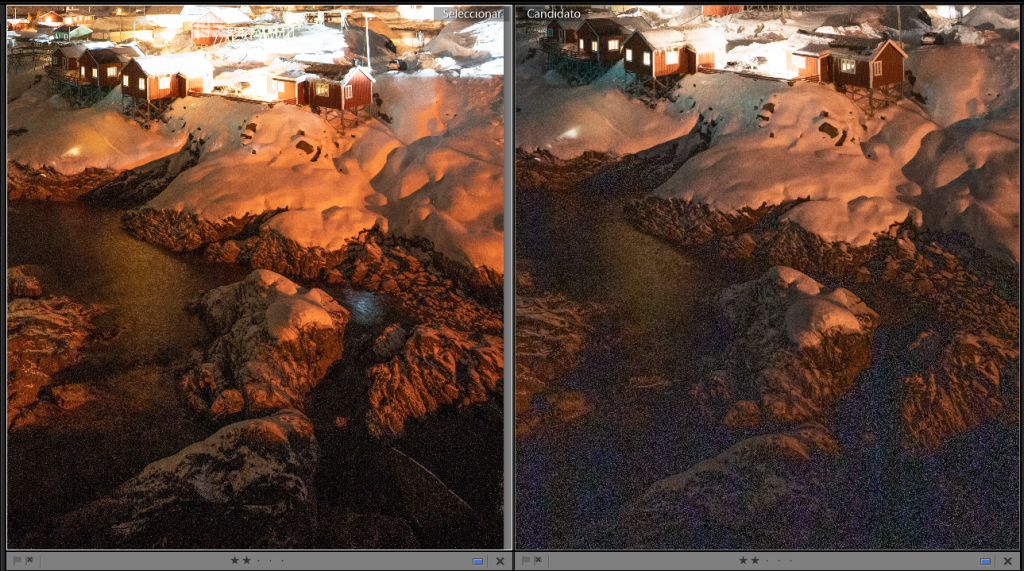Click blue color label of Candidate photo
The width and height of the screenshot is (1024, 571).
985,561
